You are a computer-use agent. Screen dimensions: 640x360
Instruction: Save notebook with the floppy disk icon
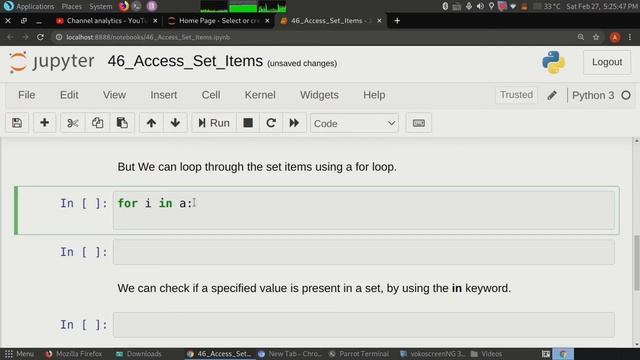pyautogui.click(x=17, y=123)
